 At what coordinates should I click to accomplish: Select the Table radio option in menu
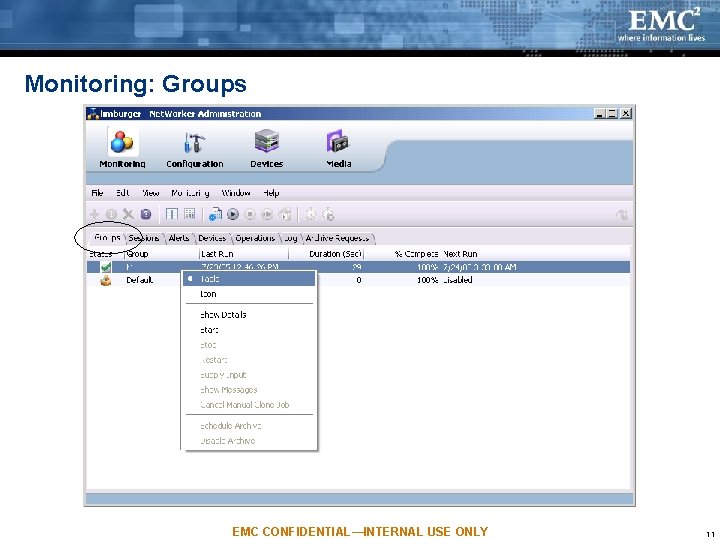coord(249,279)
